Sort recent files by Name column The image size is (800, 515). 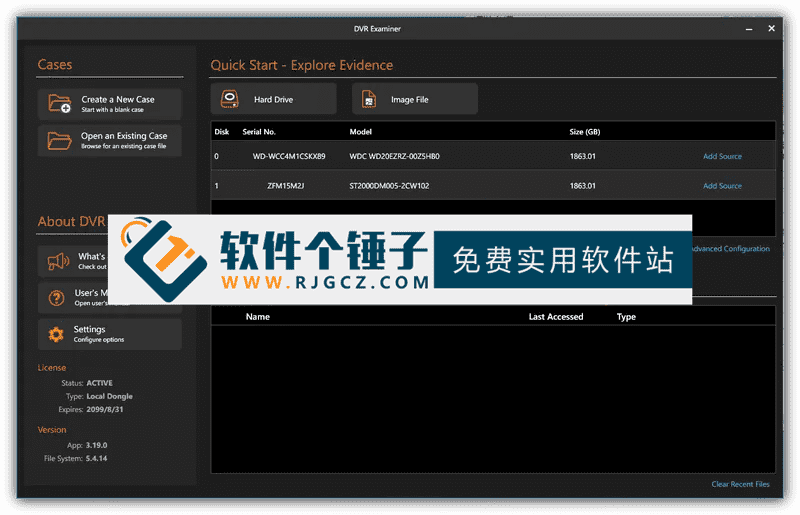[258, 316]
